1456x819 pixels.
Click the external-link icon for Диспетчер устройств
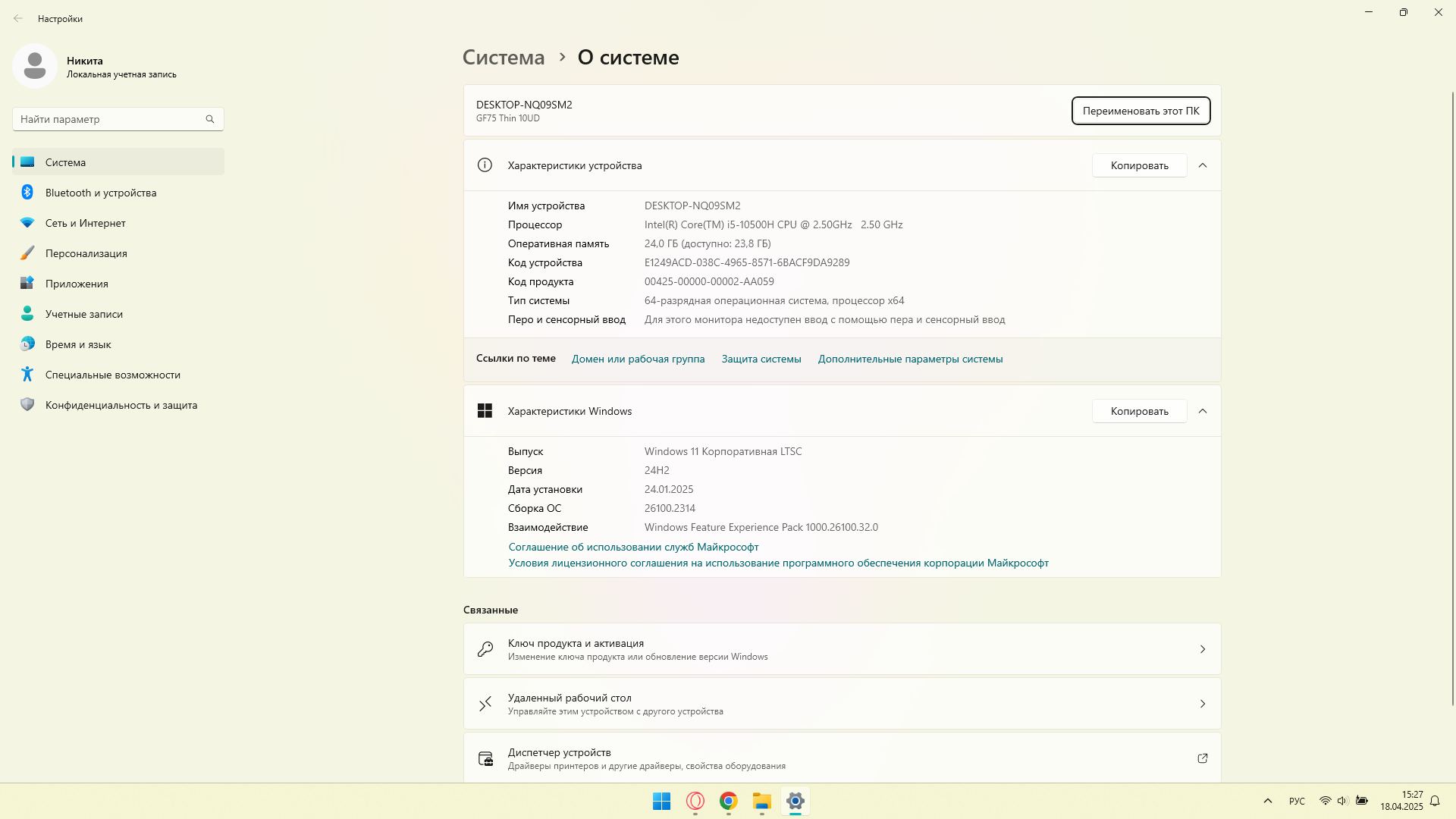pyautogui.click(x=1203, y=758)
